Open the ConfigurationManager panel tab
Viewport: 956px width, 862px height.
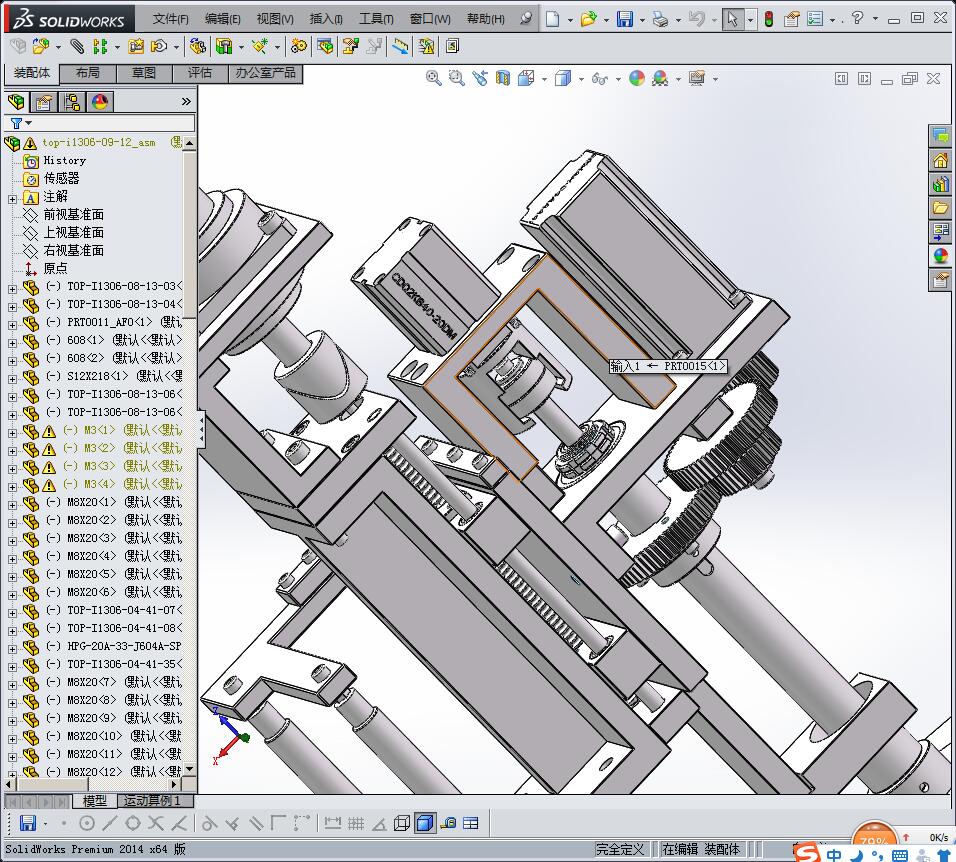(x=72, y=102)
